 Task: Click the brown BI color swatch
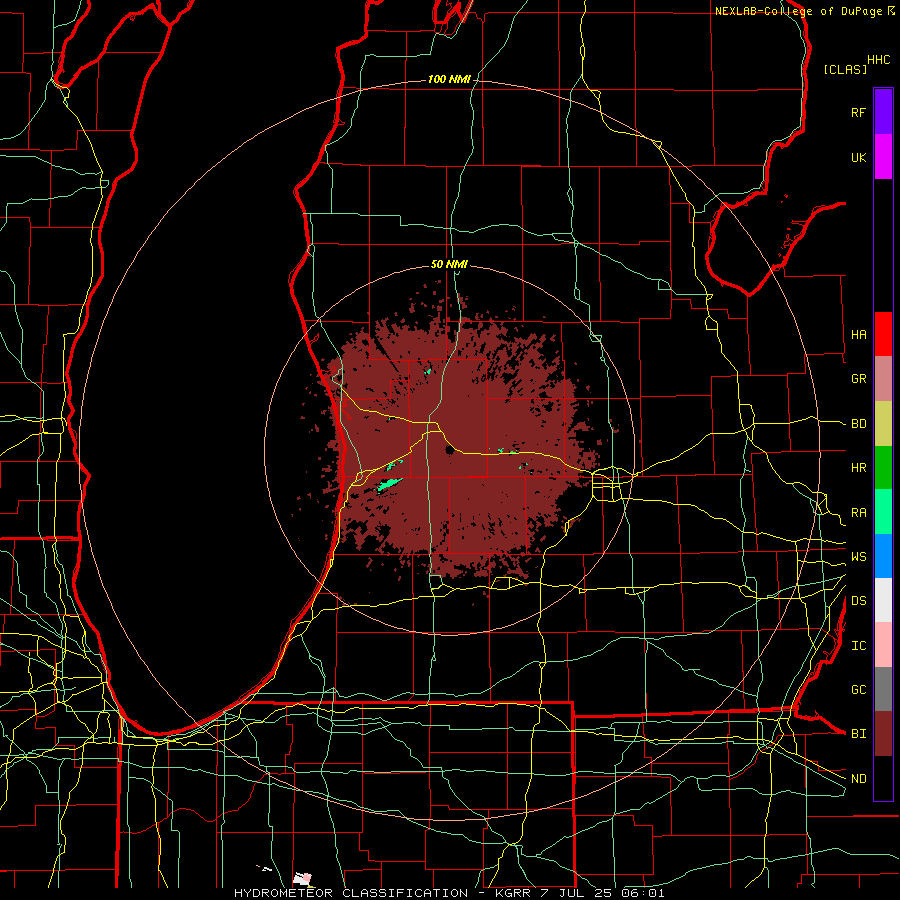883,734
